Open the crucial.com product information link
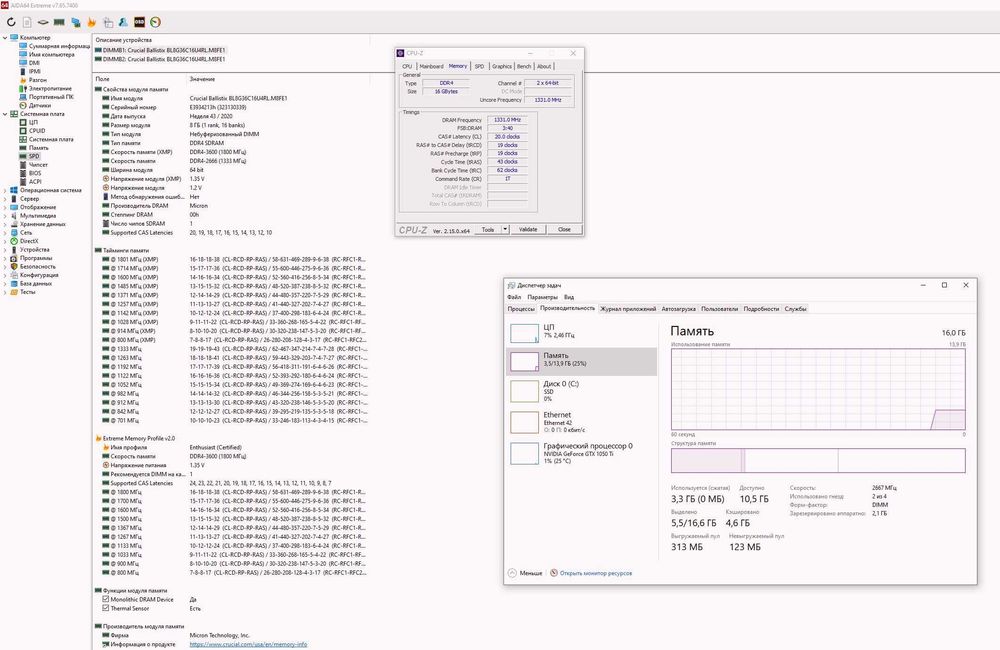This screenshot has height=650, width=1000. [248, 644]
